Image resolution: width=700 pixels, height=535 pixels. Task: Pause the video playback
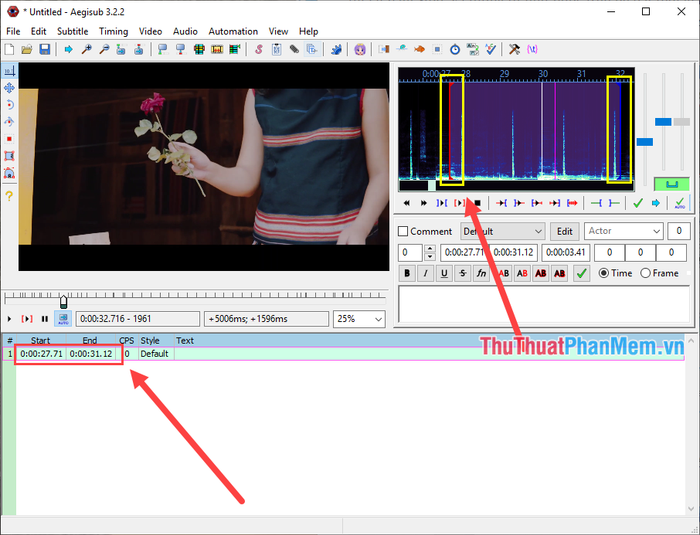point(45,319)
